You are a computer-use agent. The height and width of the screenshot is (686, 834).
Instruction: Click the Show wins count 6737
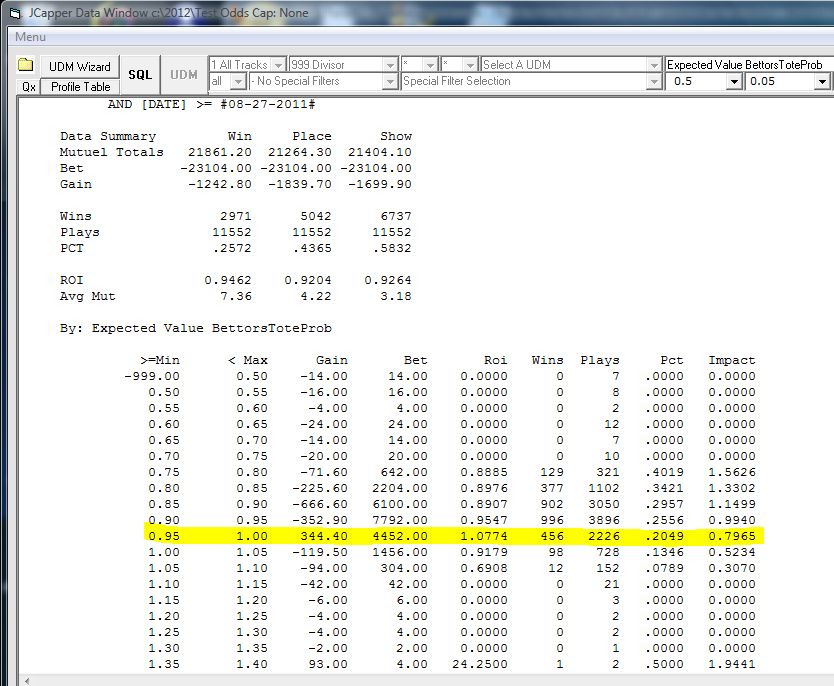396,216
